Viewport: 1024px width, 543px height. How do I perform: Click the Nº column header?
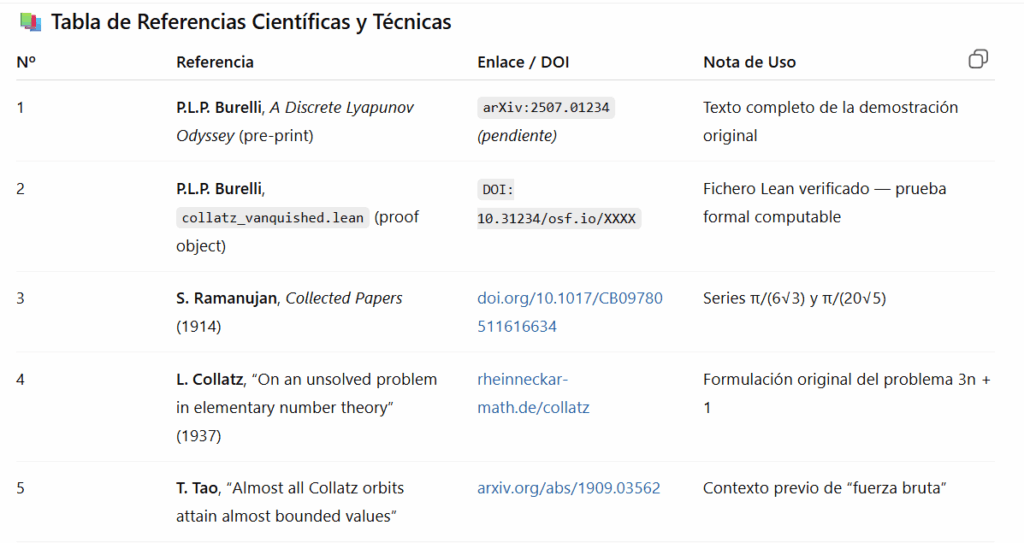[x=26, y=62]
